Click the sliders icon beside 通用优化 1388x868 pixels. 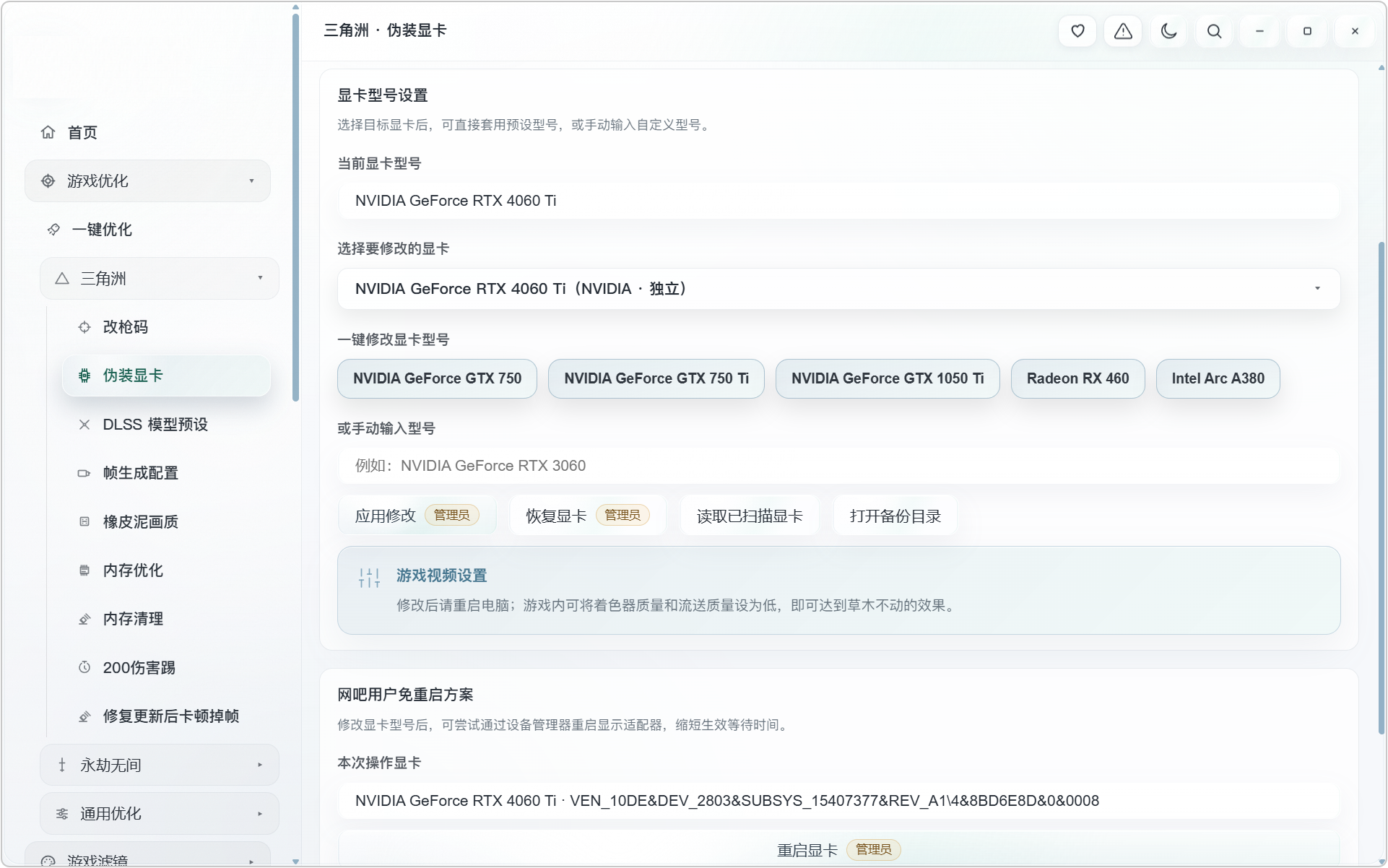(x=62, y=814)
